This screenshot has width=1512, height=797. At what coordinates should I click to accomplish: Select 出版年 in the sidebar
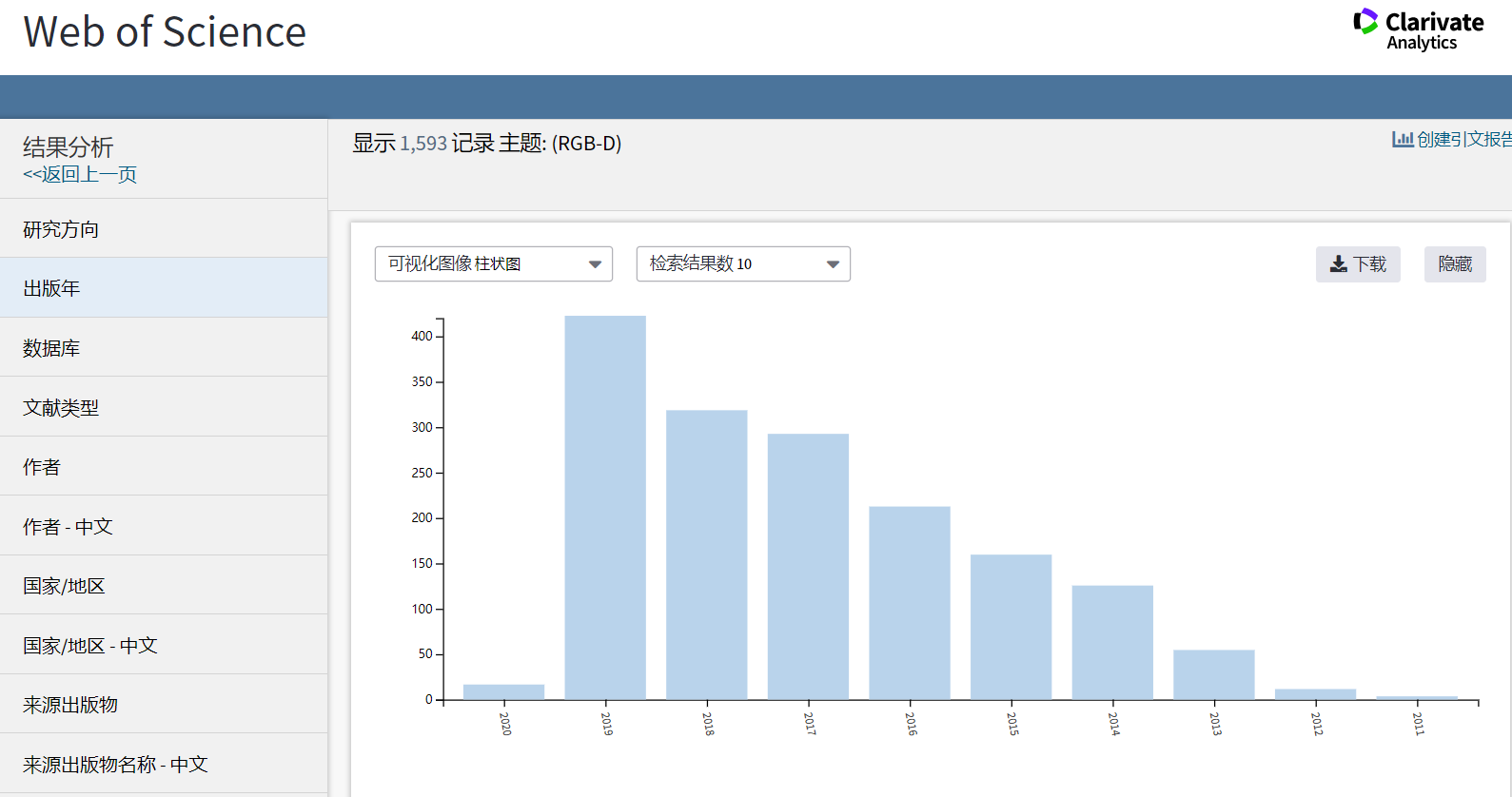[164, 288]
